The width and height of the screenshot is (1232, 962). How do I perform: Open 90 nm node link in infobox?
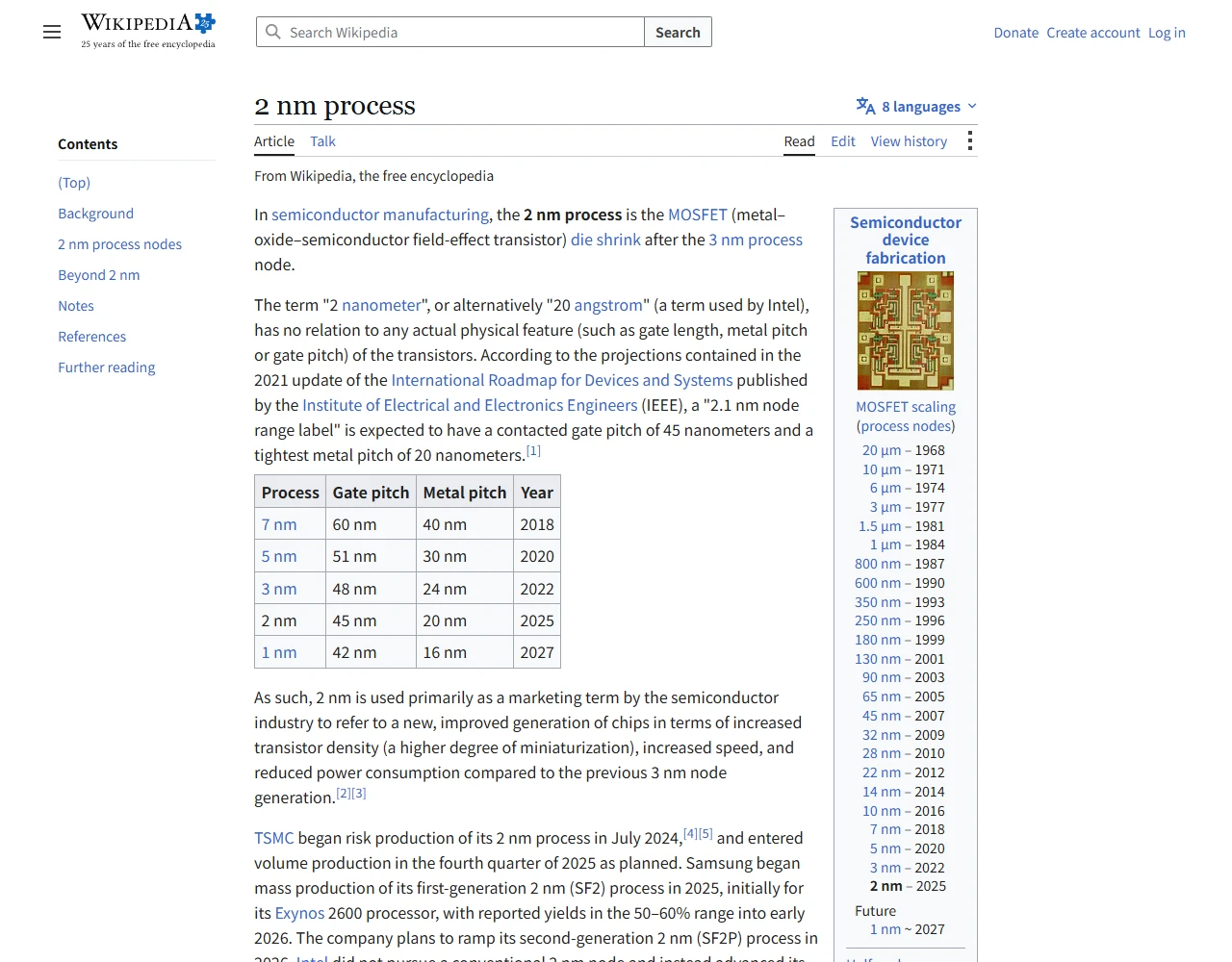[x=882, y=677]
